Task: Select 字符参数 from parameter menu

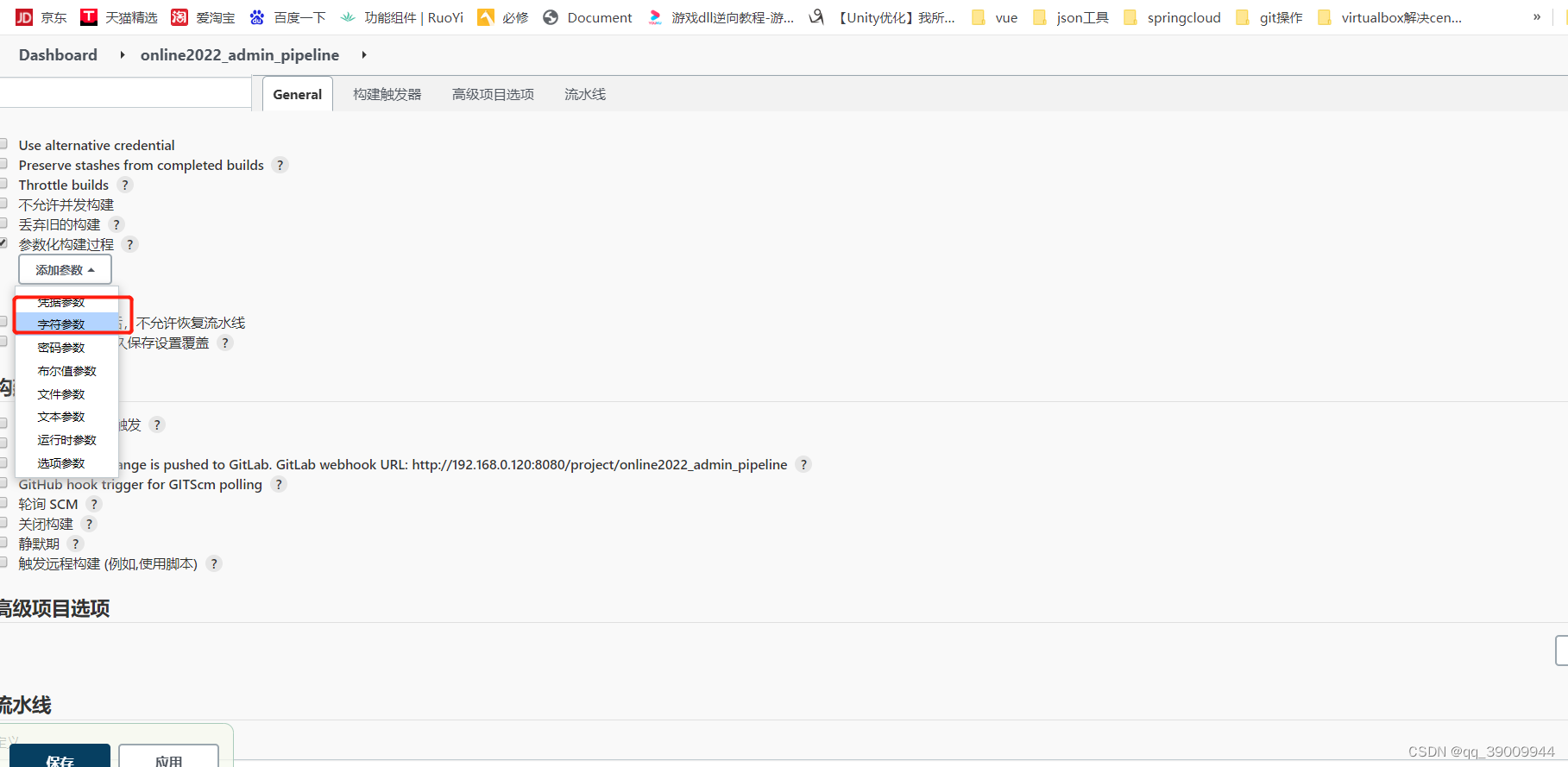Action: pos(67,324)
